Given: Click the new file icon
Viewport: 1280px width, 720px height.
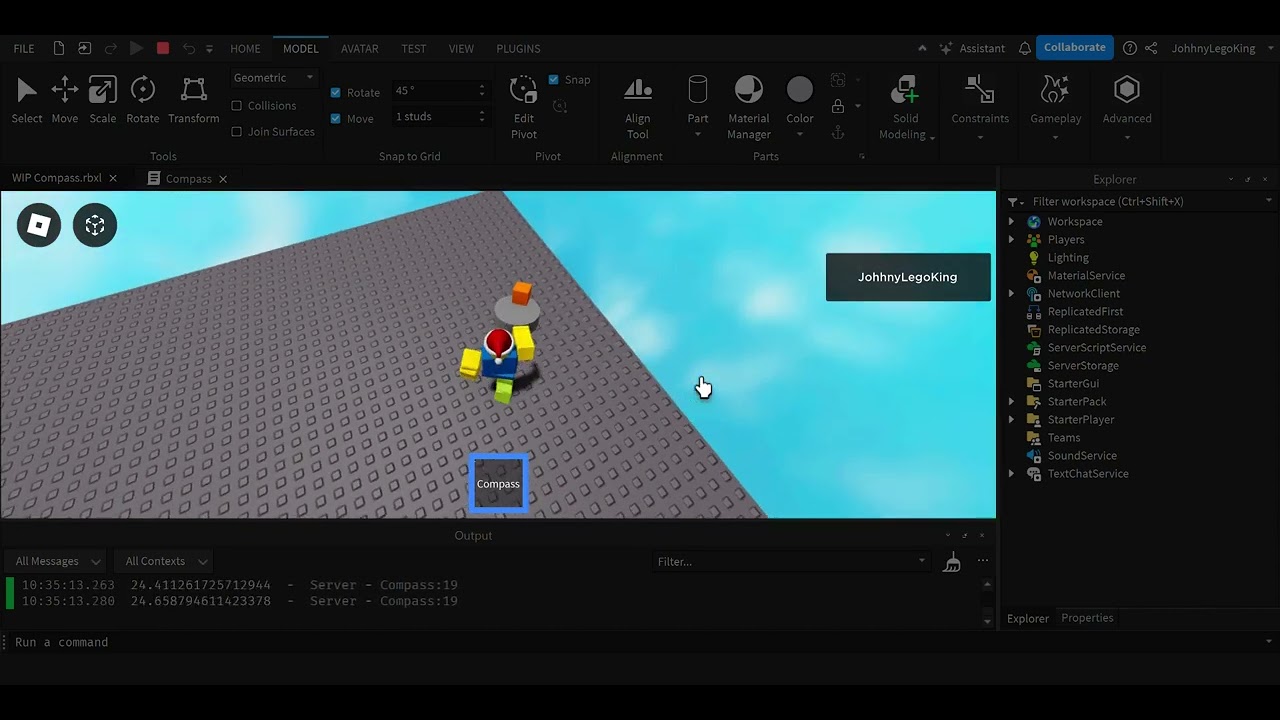Looking at the screenshot, I should click(59, 48).
